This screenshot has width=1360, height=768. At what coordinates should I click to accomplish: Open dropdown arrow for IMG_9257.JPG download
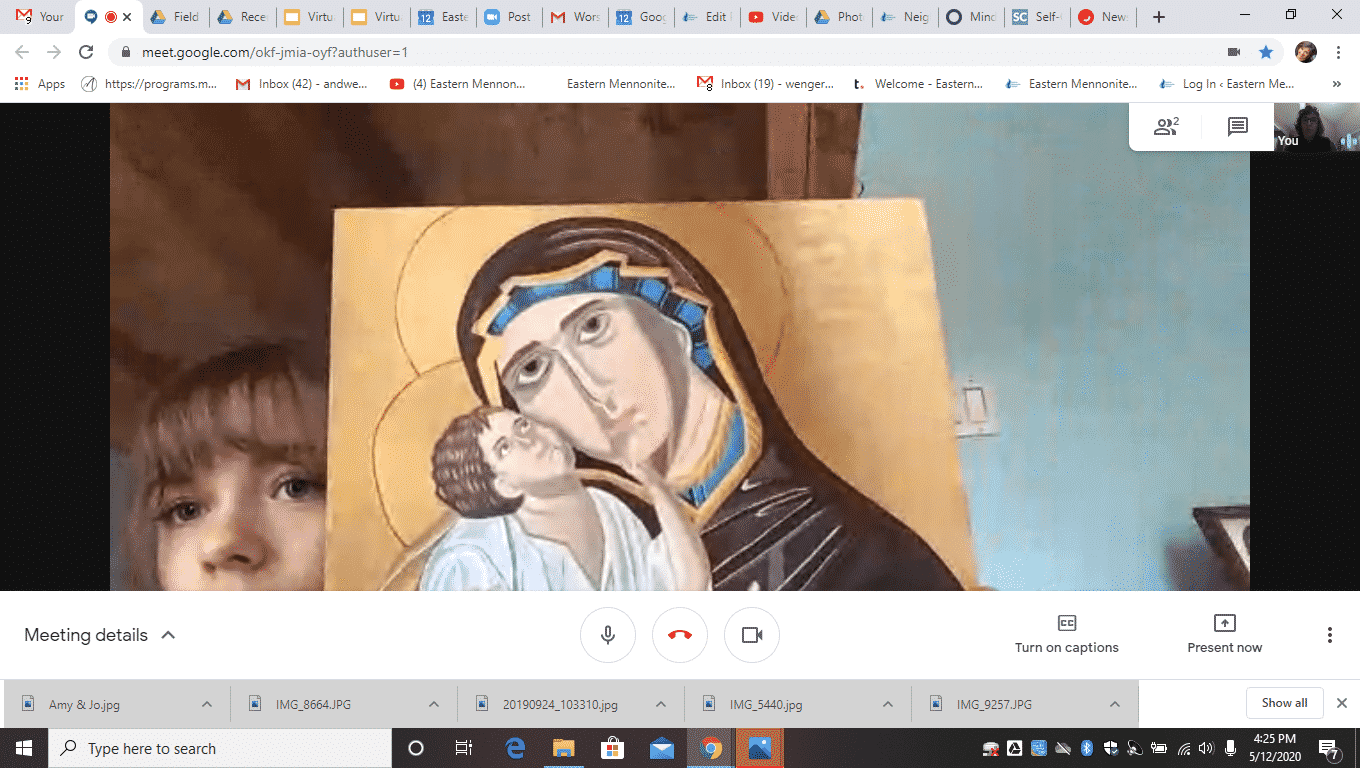1115,704
